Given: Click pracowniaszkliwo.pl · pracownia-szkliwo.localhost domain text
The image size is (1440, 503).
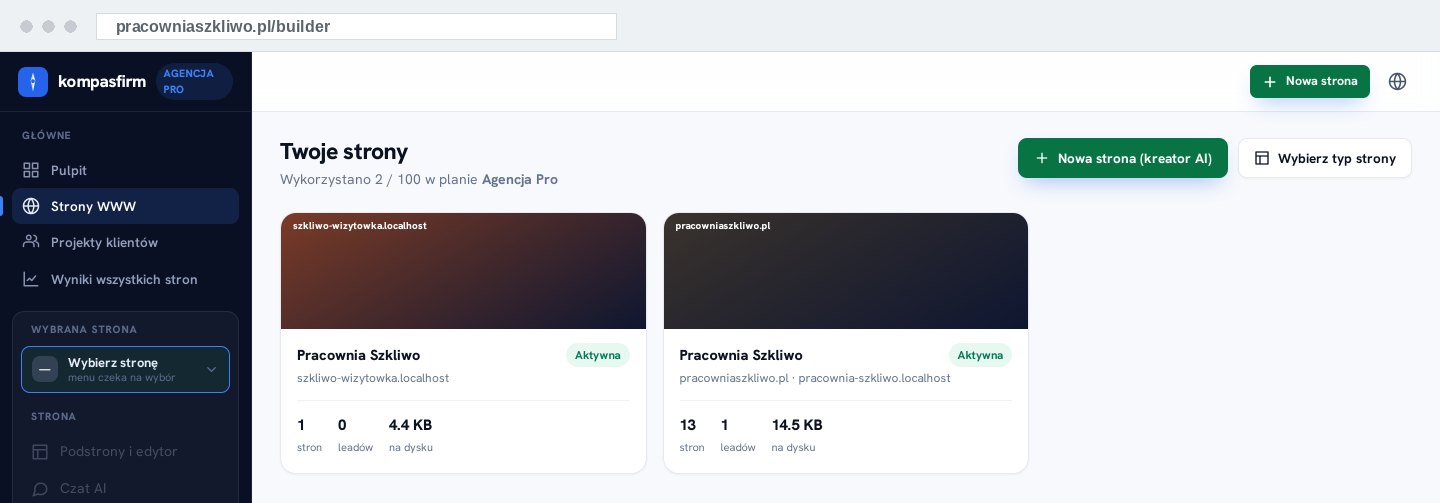Looking at the screenshot, I should tap(815, 378).
